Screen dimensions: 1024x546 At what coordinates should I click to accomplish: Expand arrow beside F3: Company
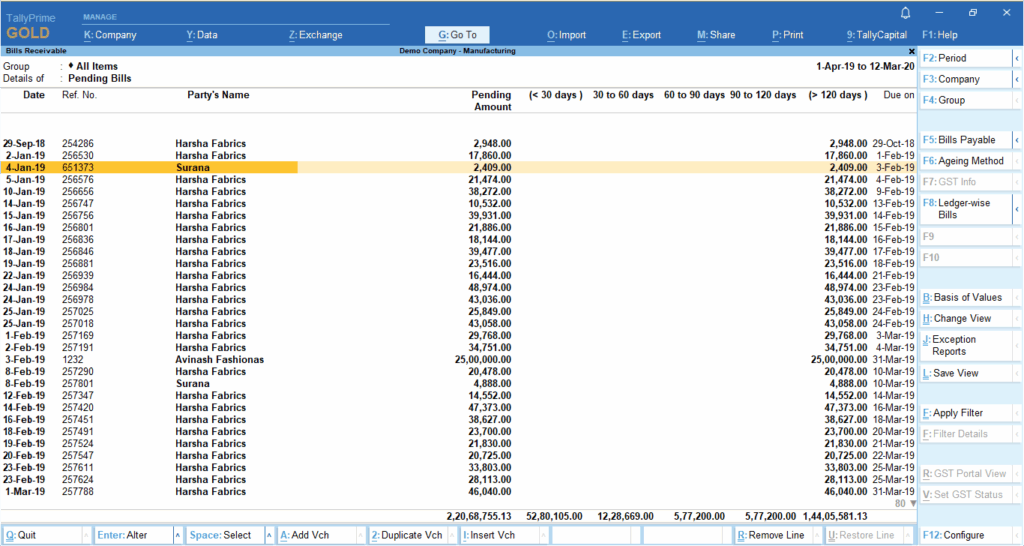click(1017, 79)
